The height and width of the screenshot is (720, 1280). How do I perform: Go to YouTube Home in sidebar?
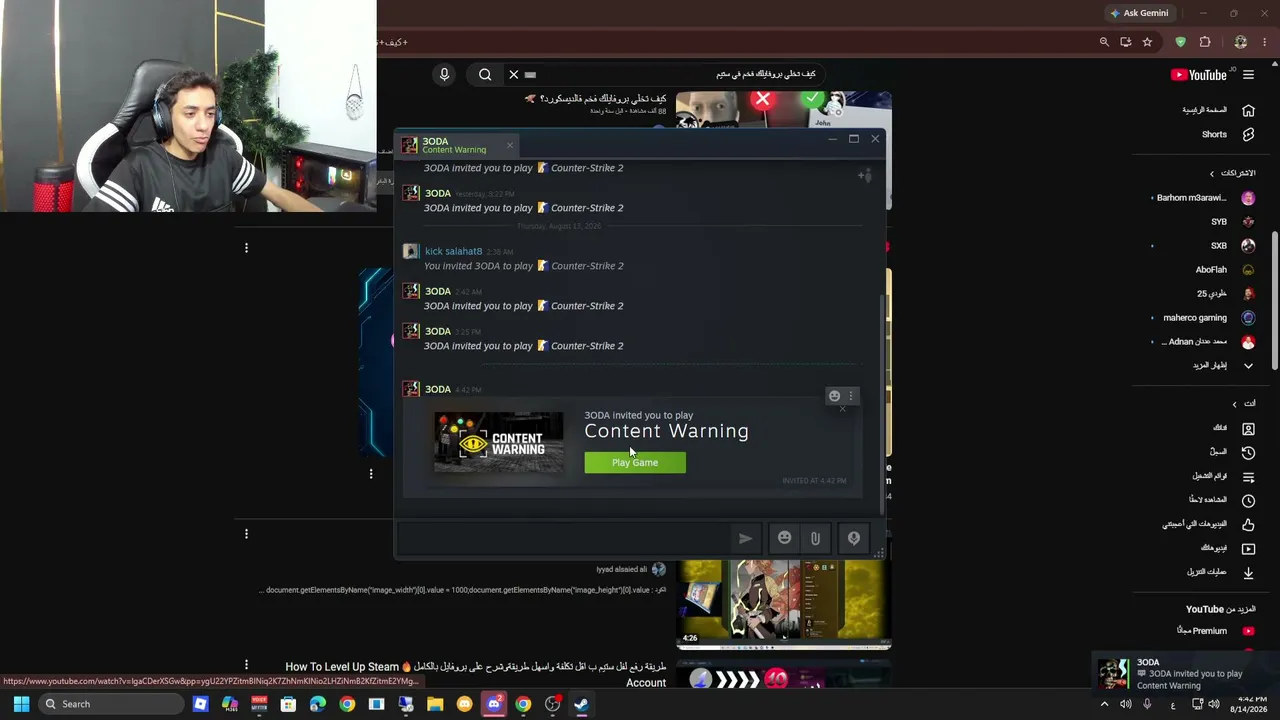click(x=1217, y=110)
